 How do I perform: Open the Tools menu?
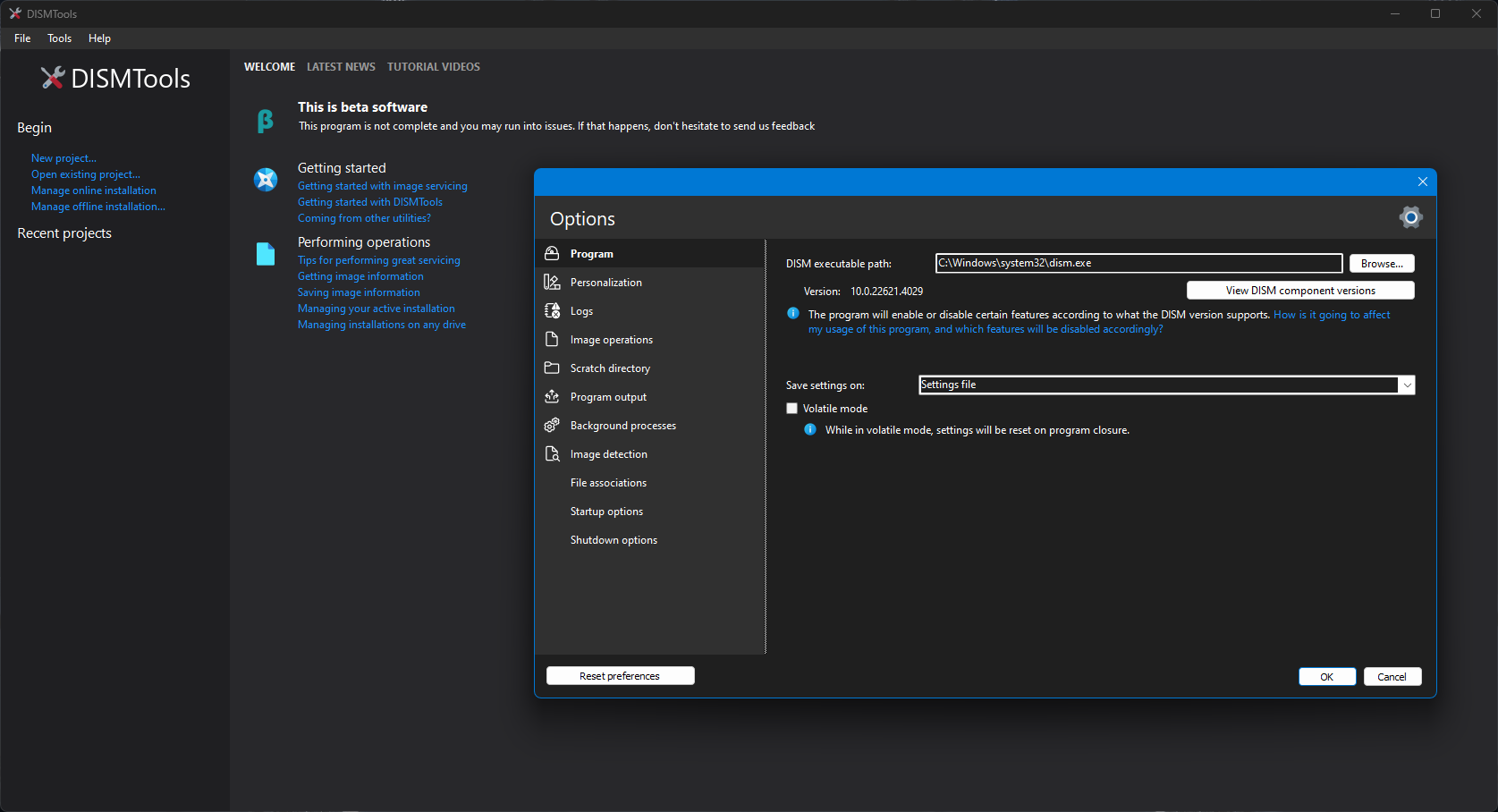[x=59, y=38]
